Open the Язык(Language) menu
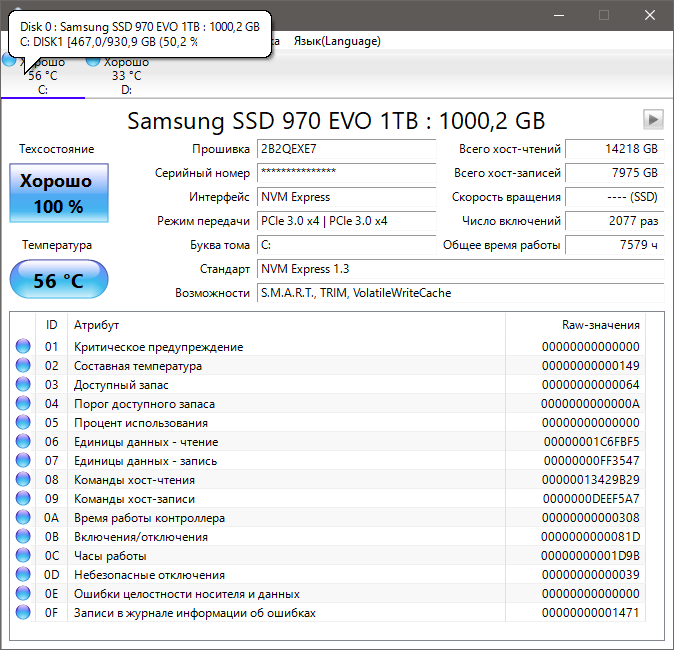674x650 pixels. click(337, 41)
